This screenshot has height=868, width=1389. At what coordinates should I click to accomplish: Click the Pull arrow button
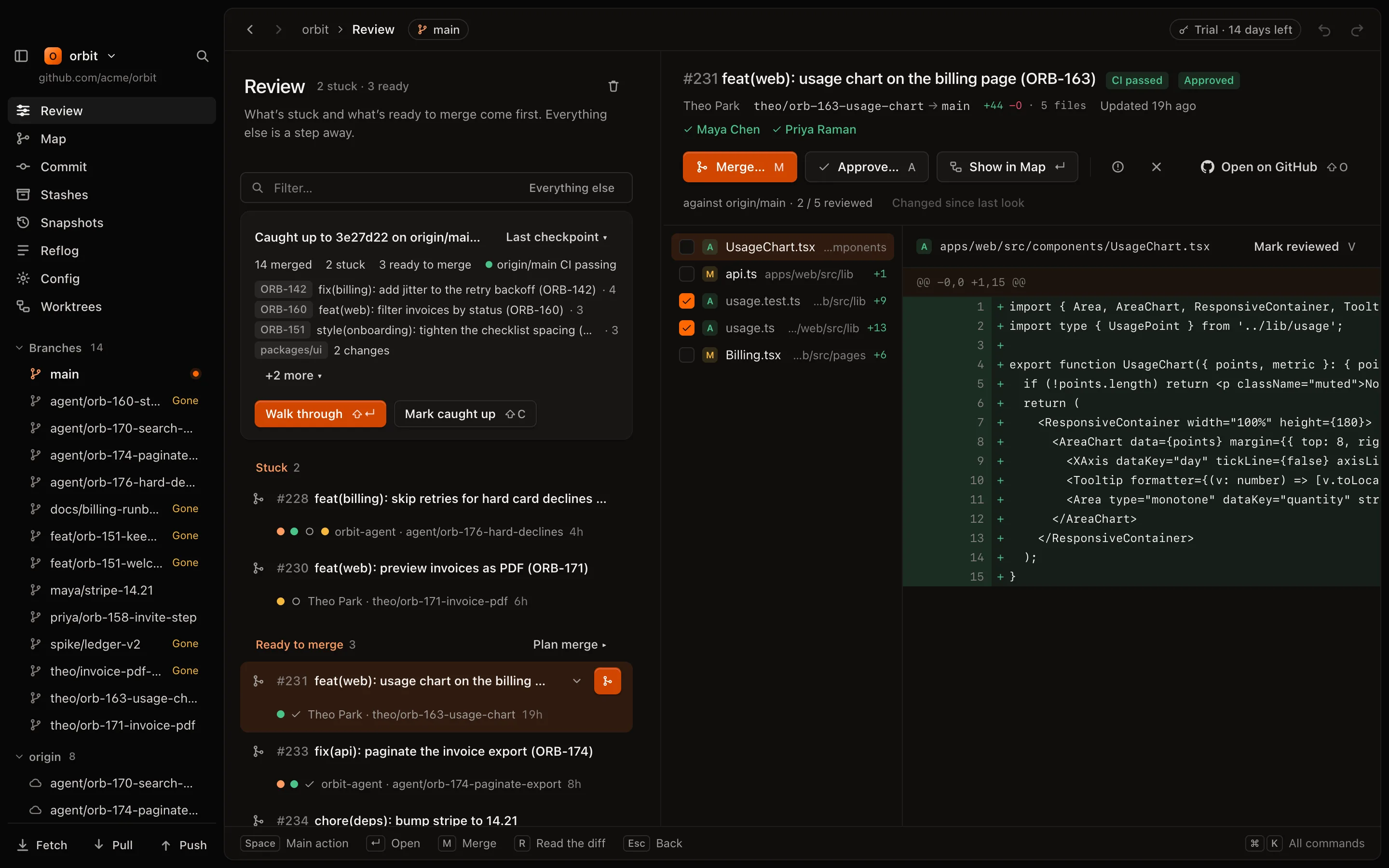pos(114,845)
